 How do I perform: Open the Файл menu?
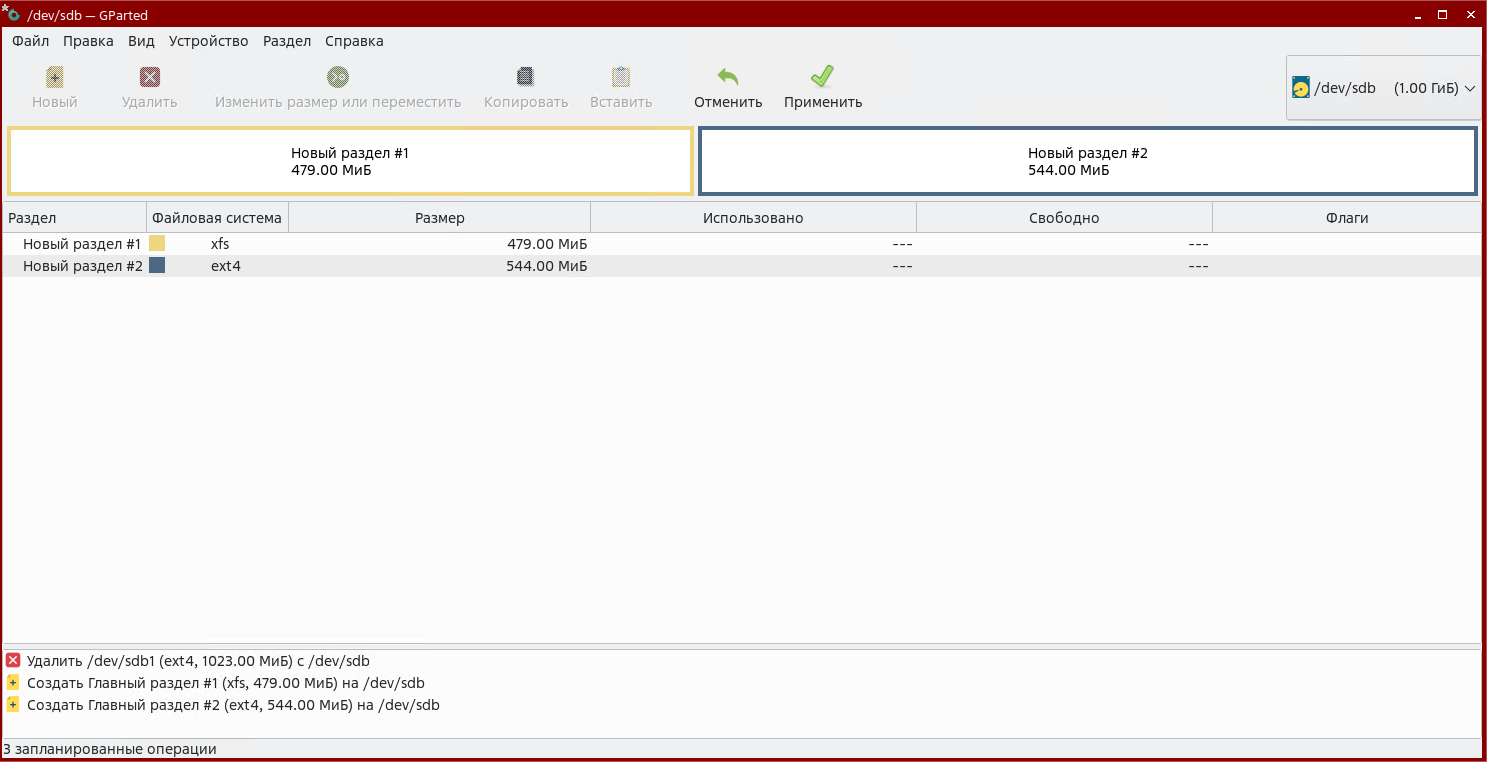tap(30, 41)
